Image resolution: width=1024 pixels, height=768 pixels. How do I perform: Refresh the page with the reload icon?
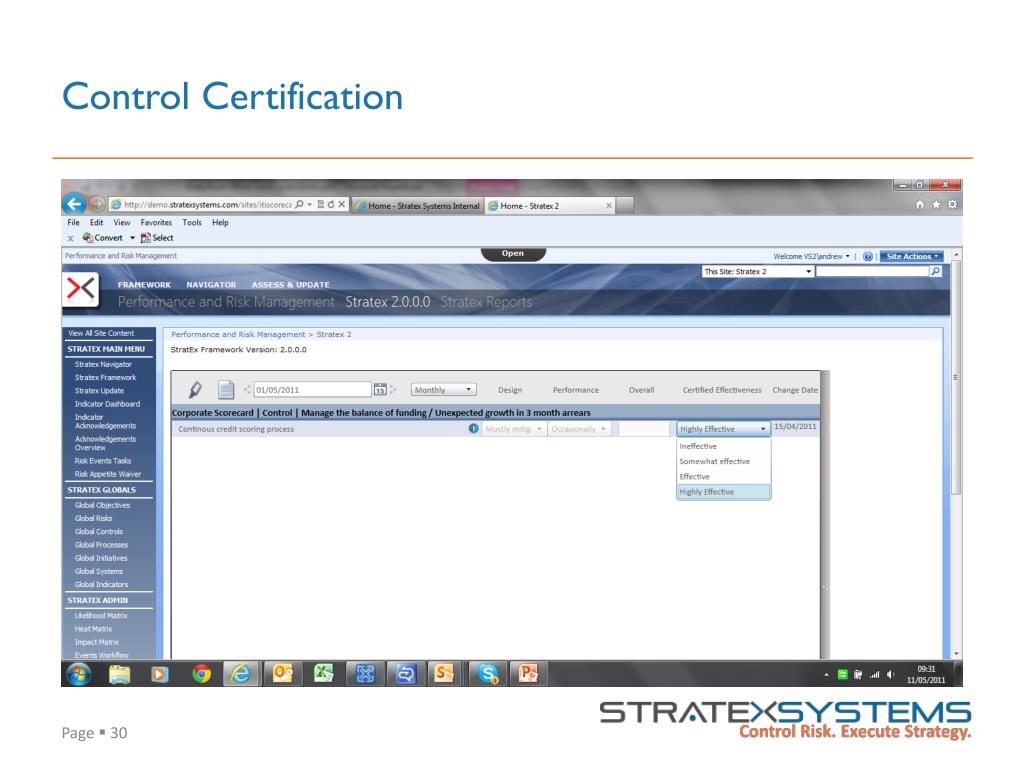(330, 204)
